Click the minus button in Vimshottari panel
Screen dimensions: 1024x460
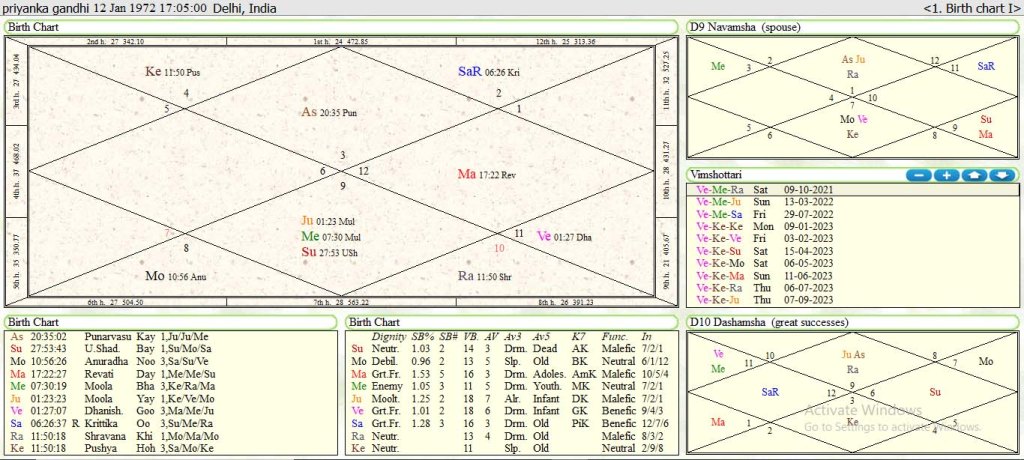pos(918,175)
